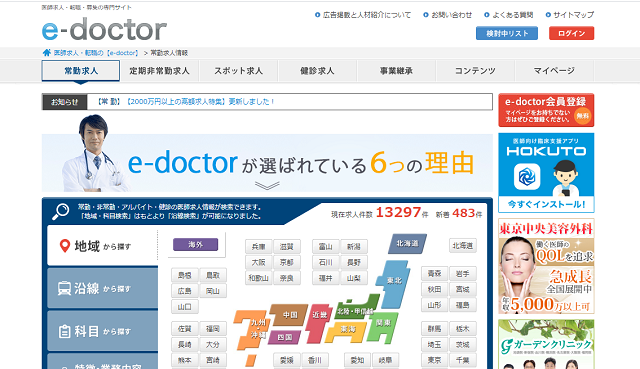
Task: Open the 定期非常勤求人 tab
Action: tap(159, 71)
